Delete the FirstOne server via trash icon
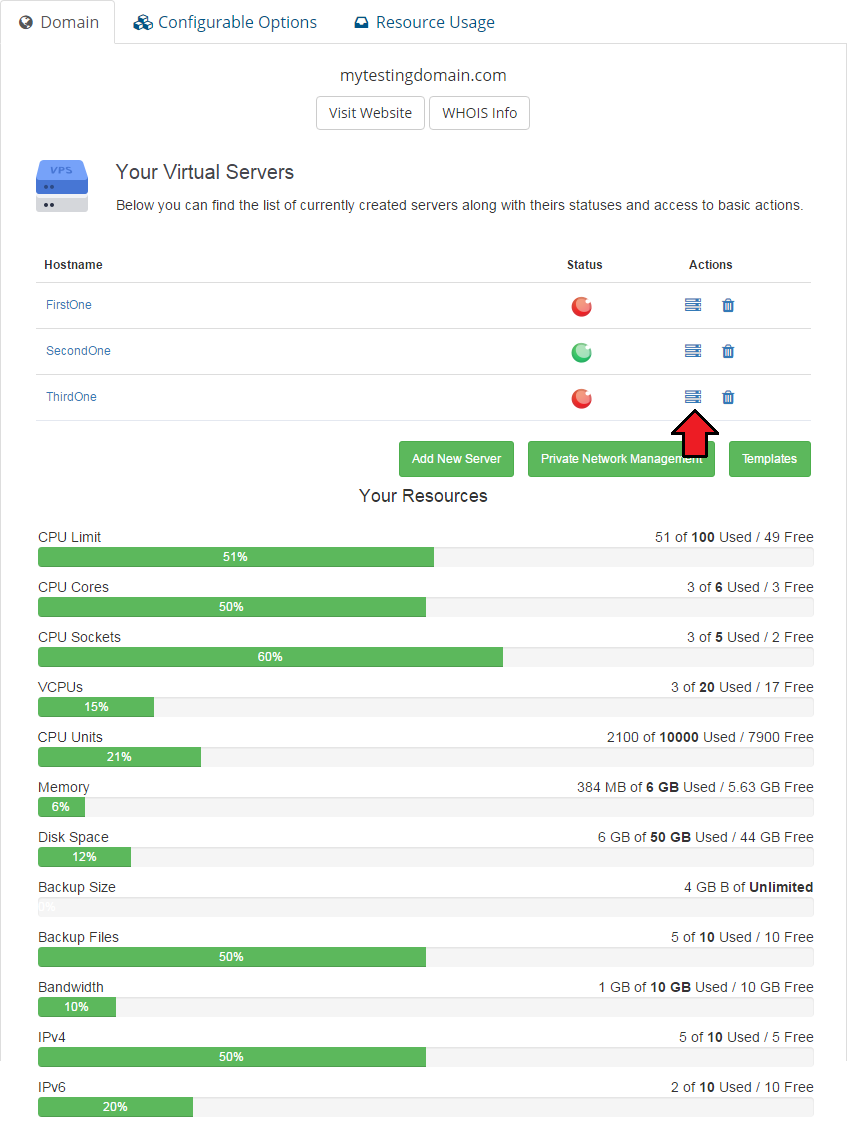Viewport: 847px width, 1147px height. tap(728, 305)
